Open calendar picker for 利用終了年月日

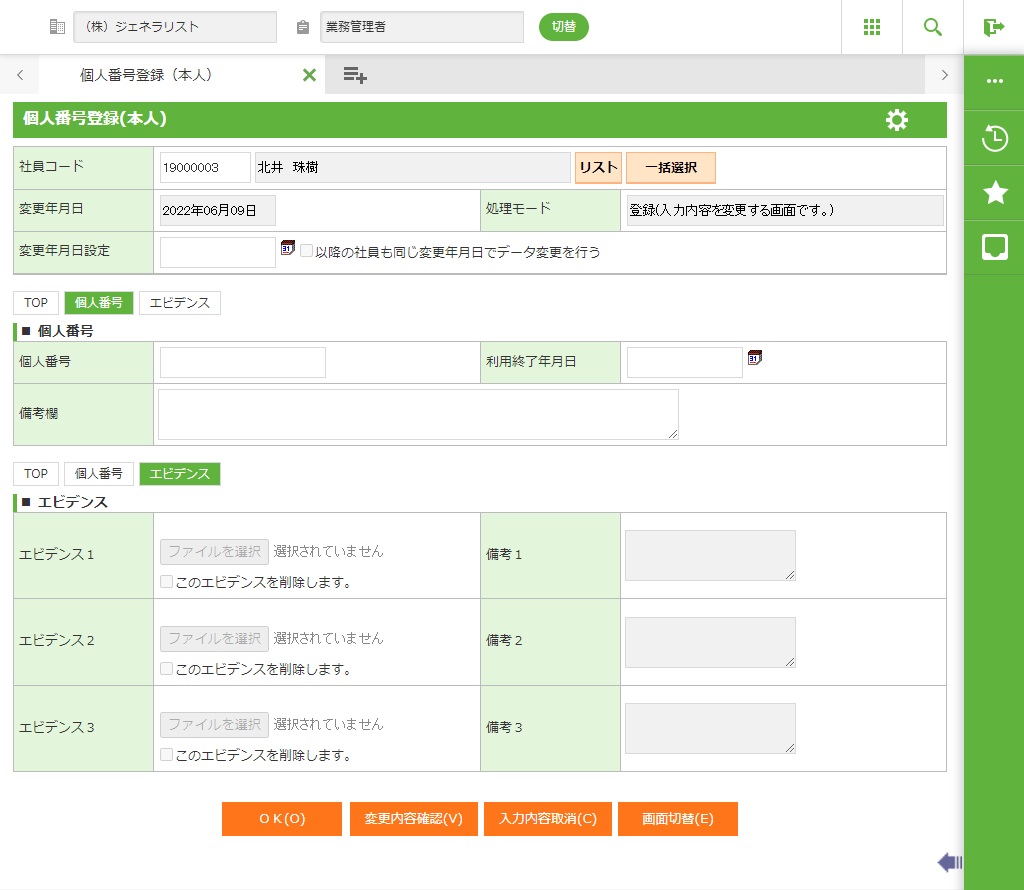pyautogui.click(x=755, y=358)
